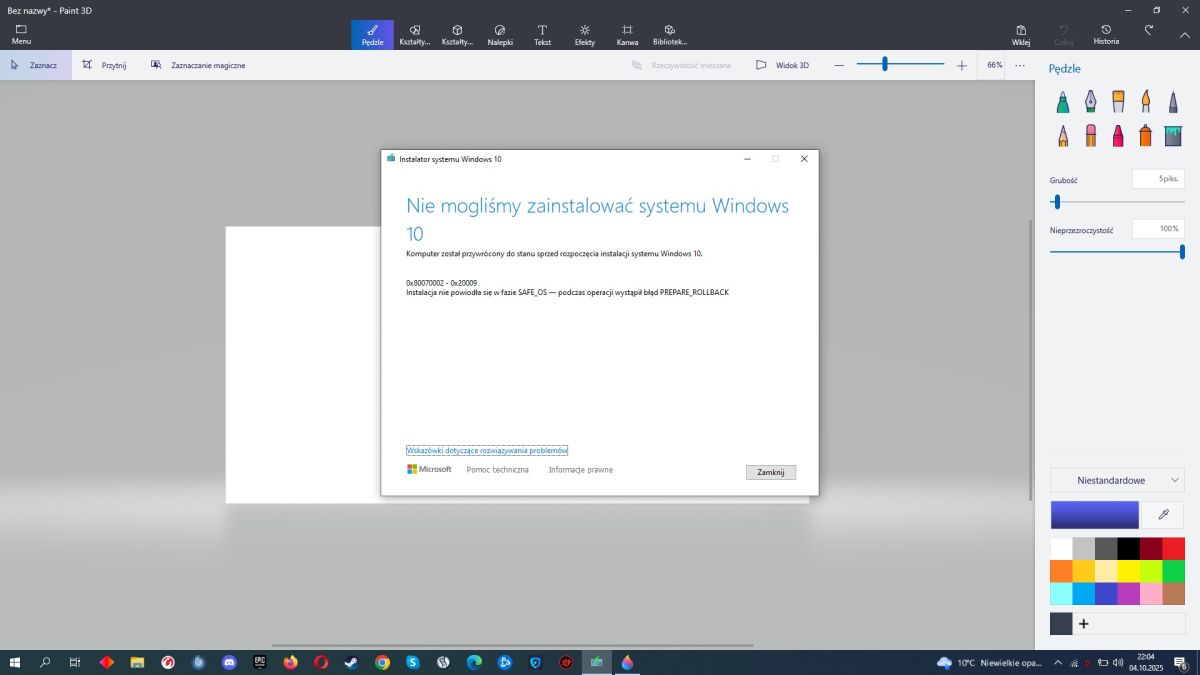Screen dimensions: 1200x675
Task: Open the Tekst tab
Action: (542, 34)
